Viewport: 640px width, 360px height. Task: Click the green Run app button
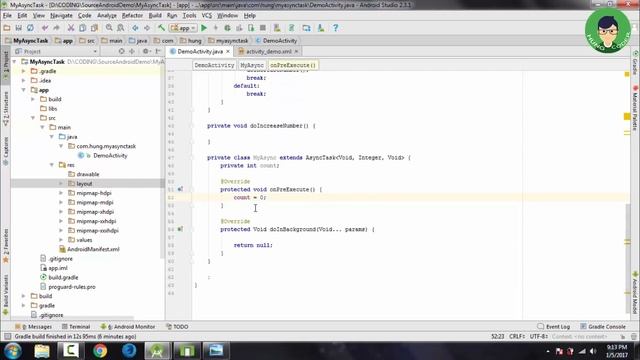click(x=204, y=28)
